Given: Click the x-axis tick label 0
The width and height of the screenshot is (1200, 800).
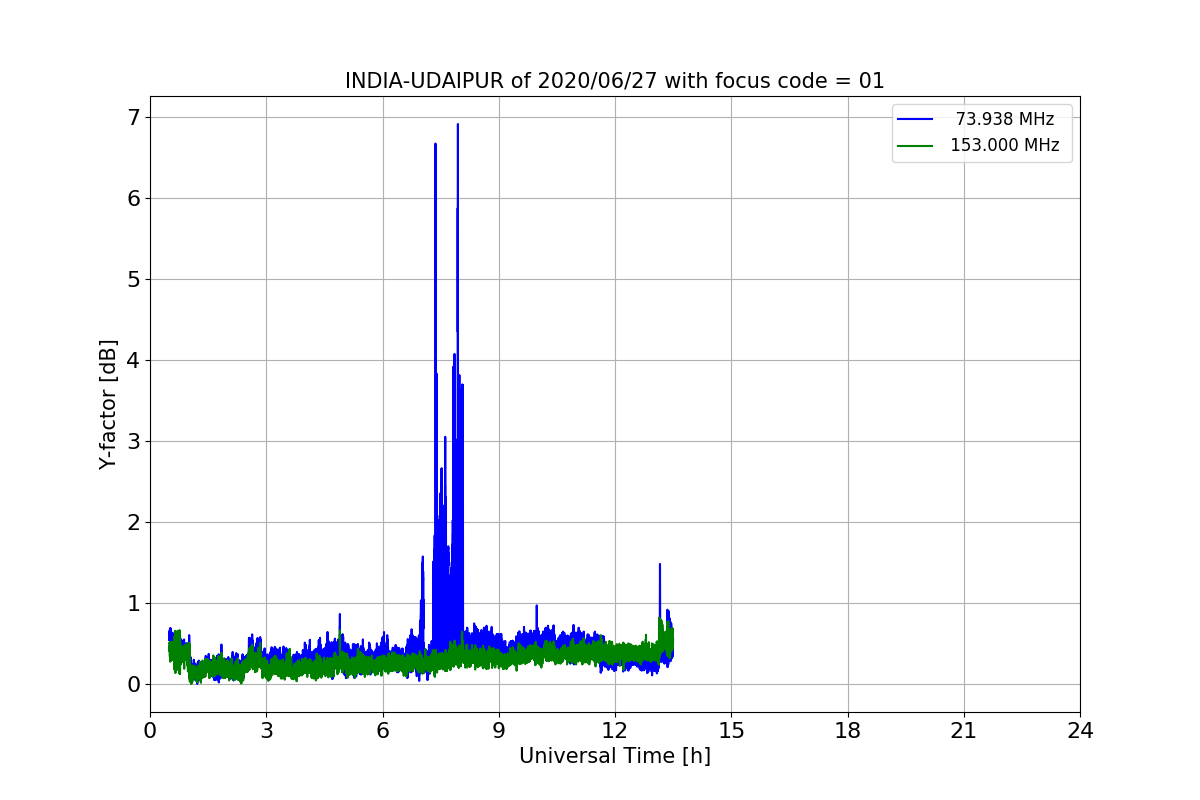Looking at the screenshot, I should point(150,731).
